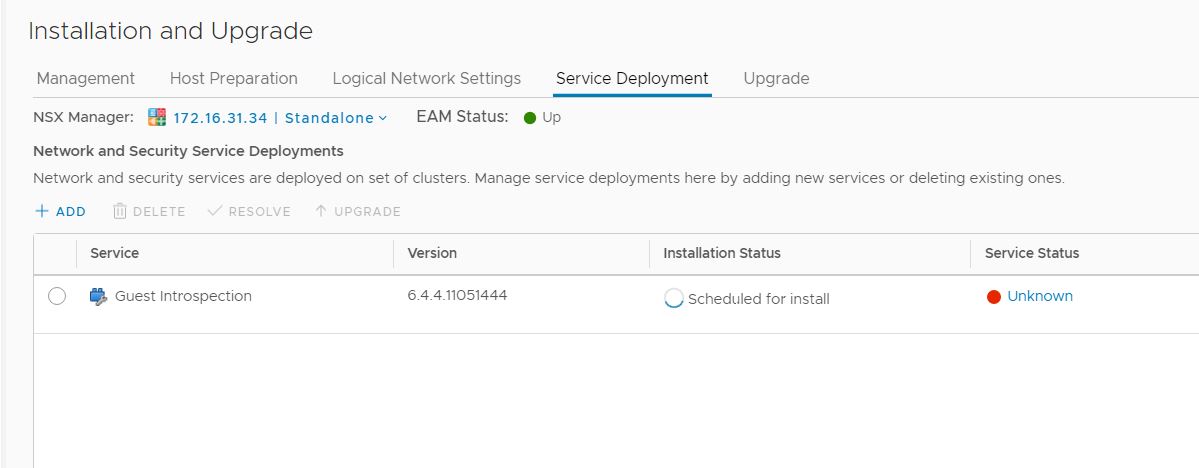Click the installation spinner icon
This screenshot has width=1199, height=468.
[674, 298]
